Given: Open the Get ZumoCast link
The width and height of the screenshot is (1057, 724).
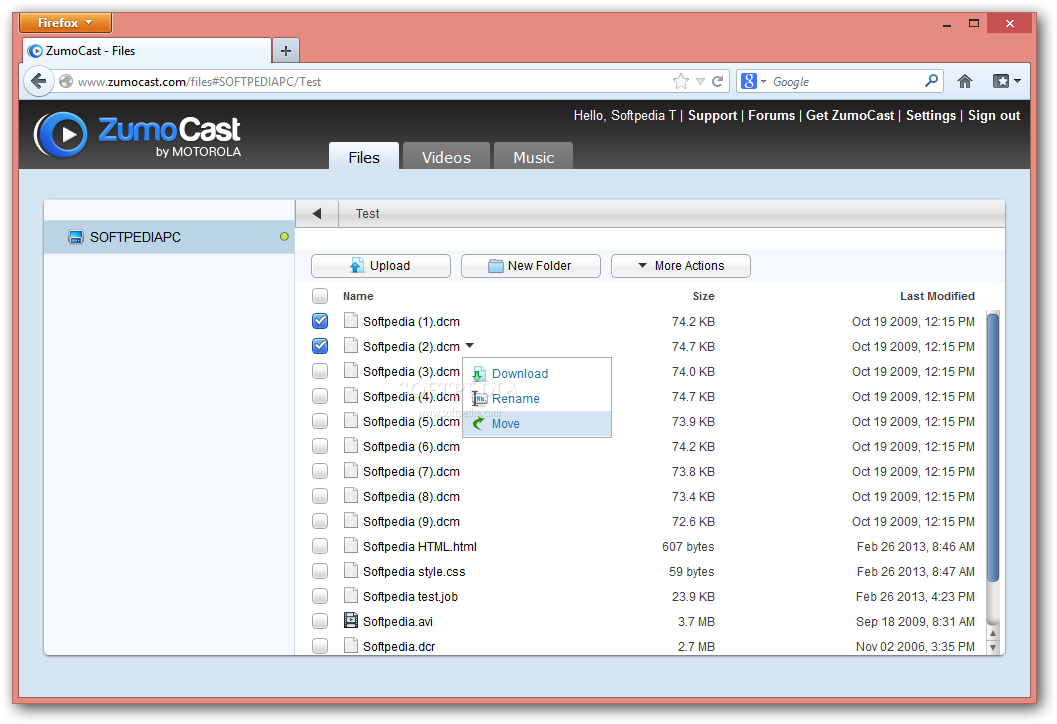Looking at the screenshot, I should 849,115.
